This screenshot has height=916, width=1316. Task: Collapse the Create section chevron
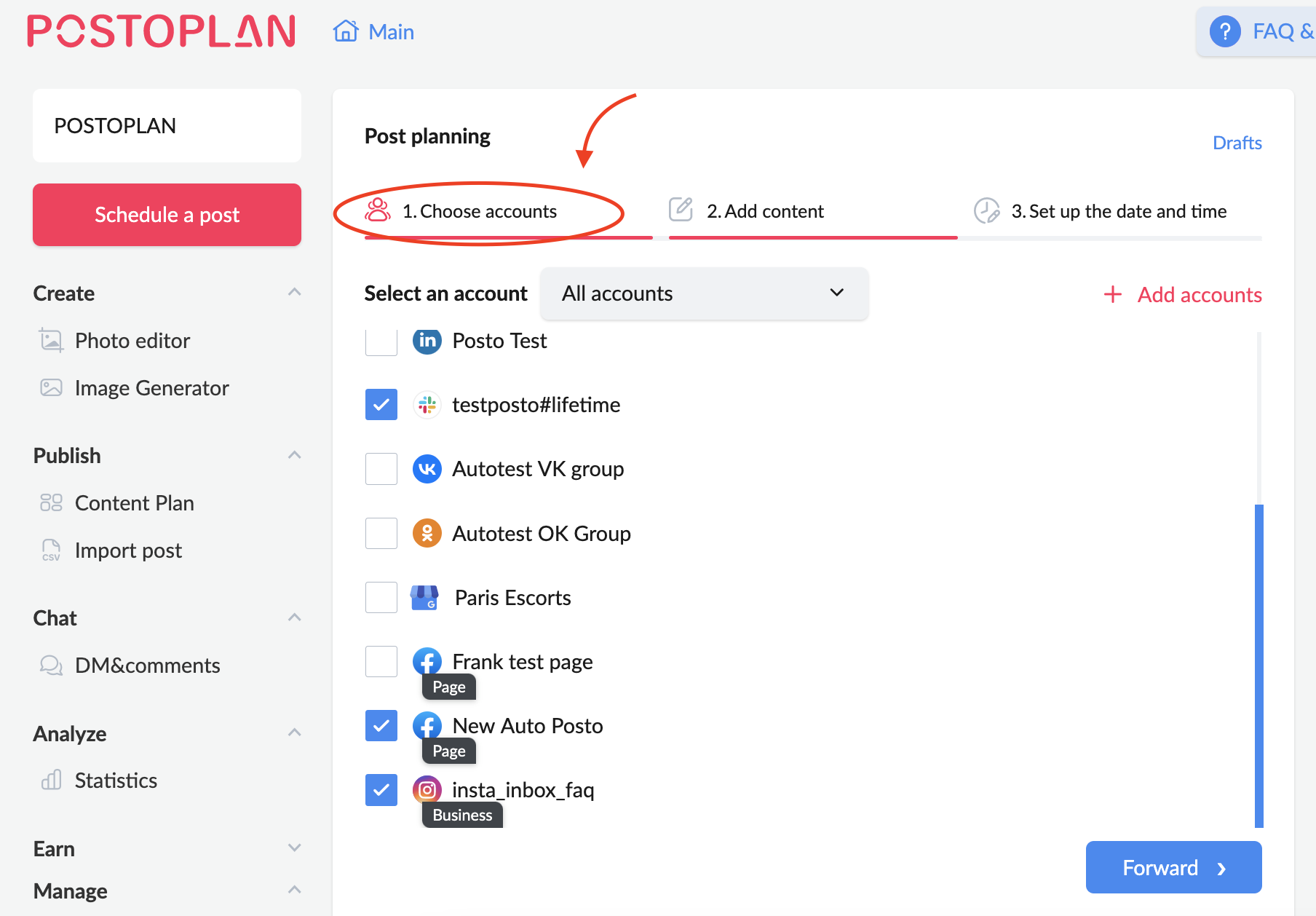click(294, 293)
